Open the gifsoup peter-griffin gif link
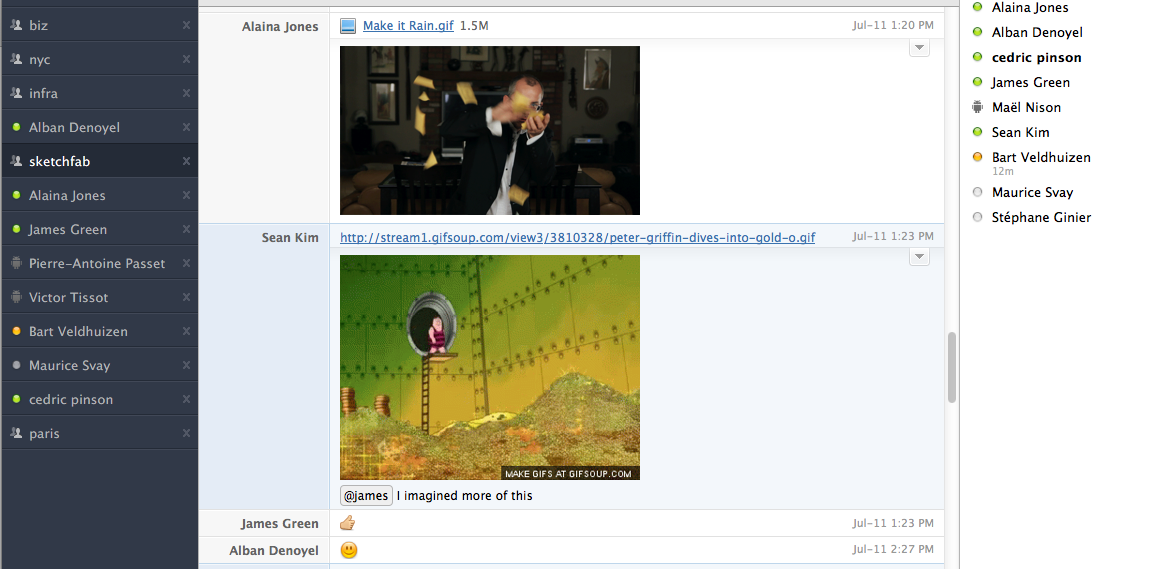 (577, 237)
